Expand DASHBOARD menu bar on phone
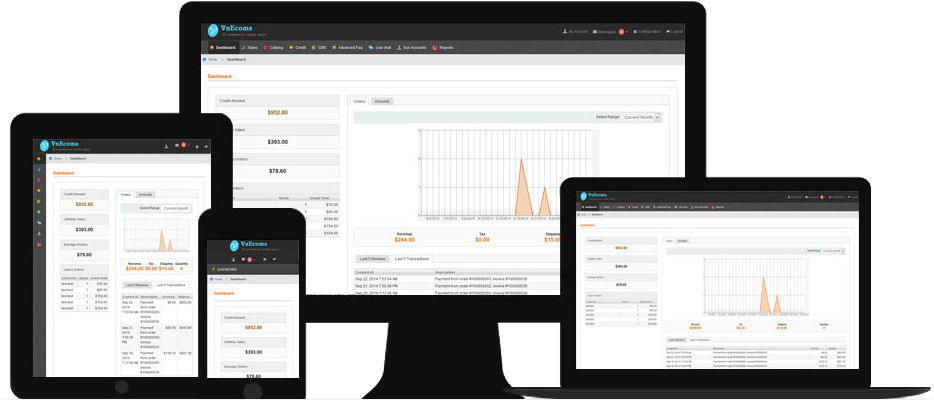The image size is (934, 400). click(x=253, y=269)
